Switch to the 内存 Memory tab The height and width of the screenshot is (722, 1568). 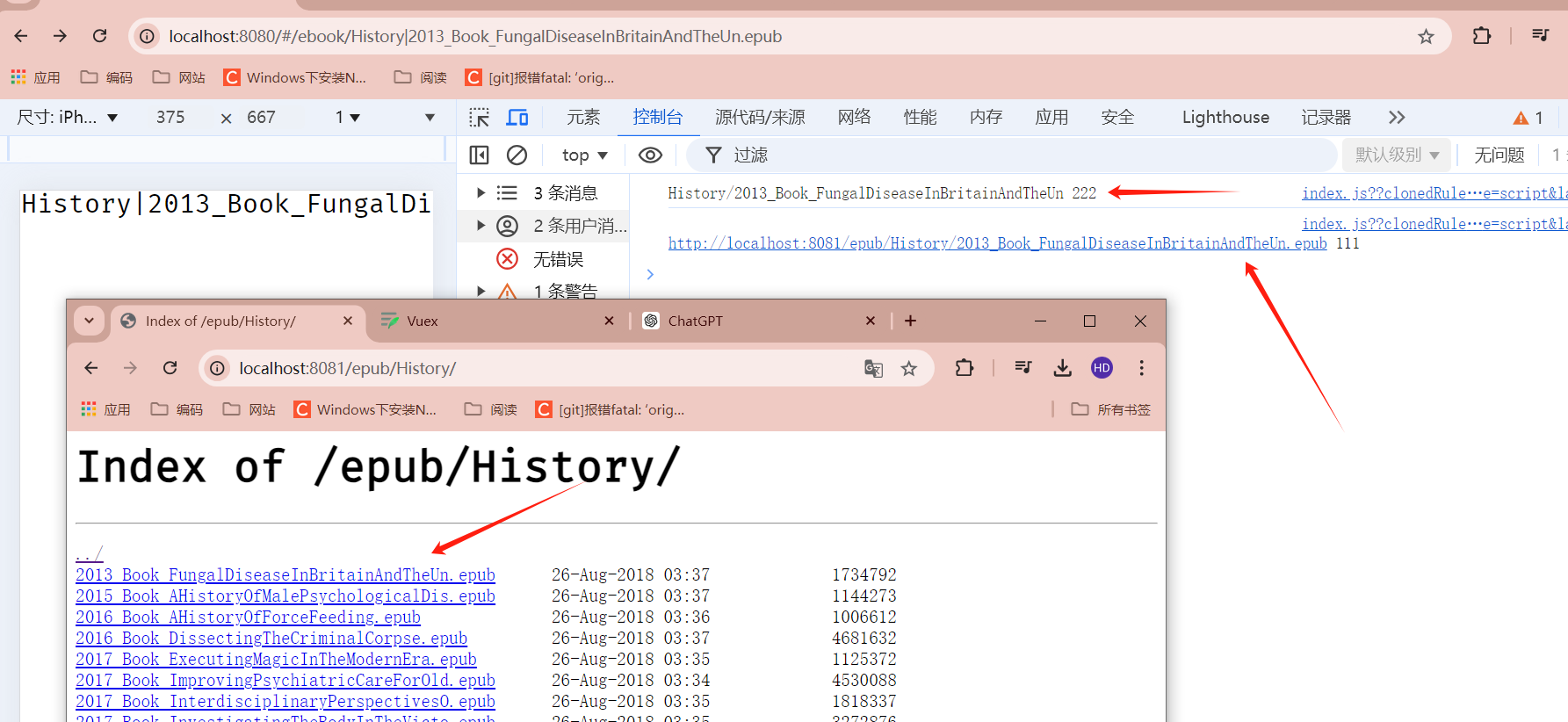click(x=986, y=118)
